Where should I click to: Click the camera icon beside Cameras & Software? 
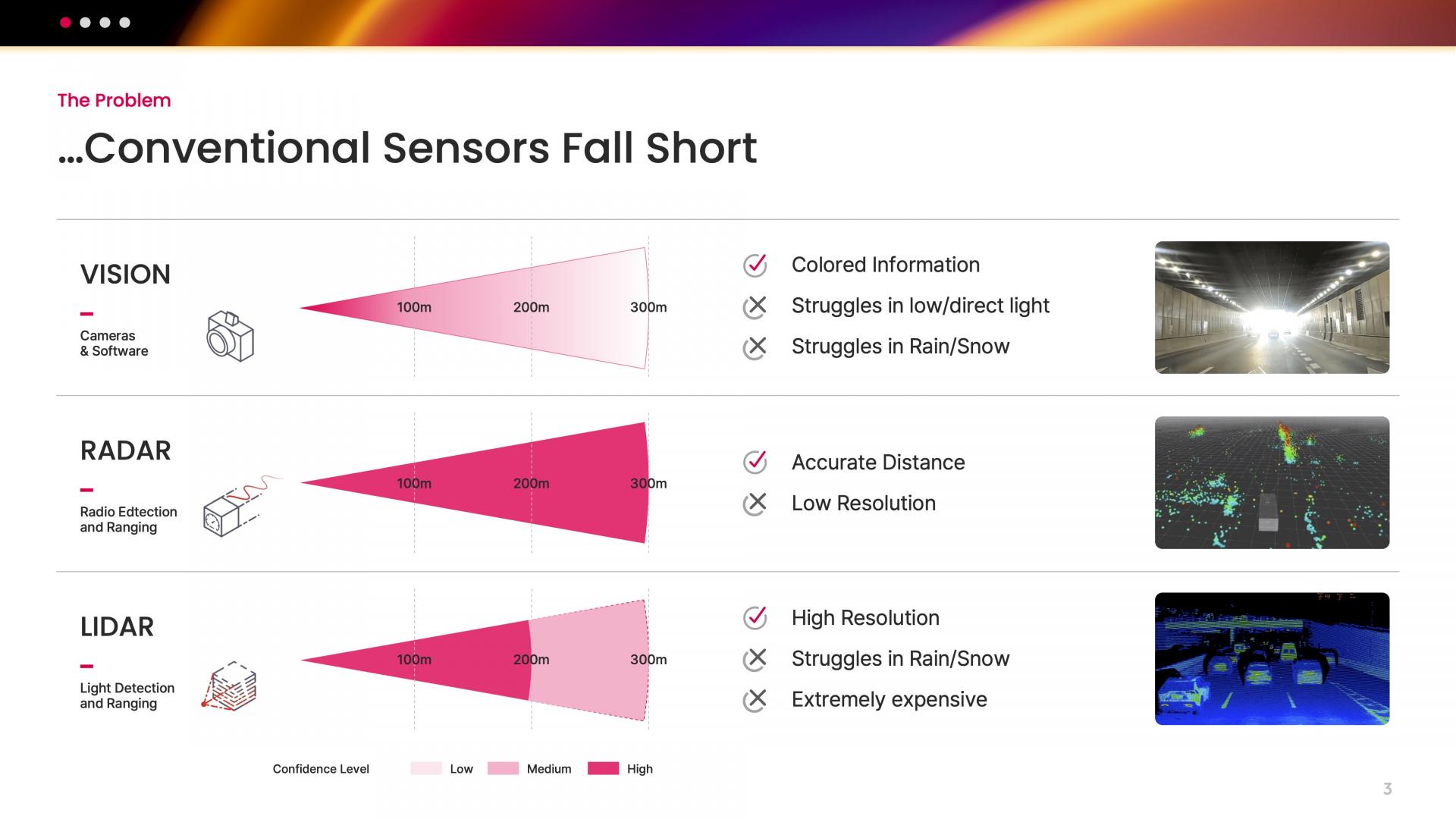[231, 336]
